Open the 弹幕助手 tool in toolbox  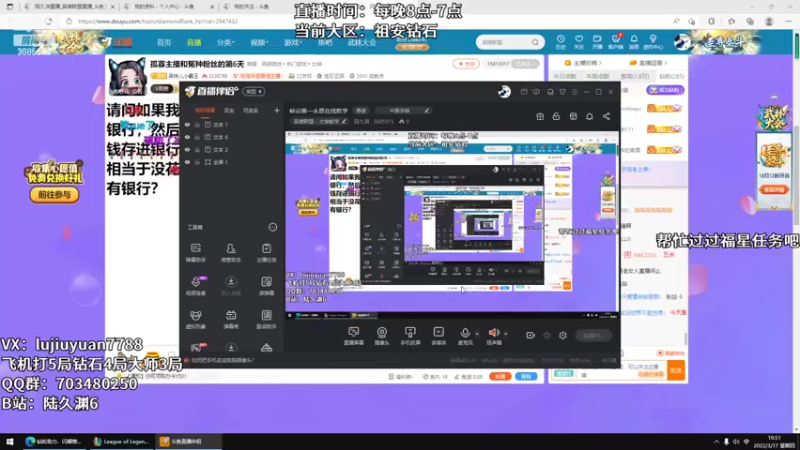tap(196, 253)
